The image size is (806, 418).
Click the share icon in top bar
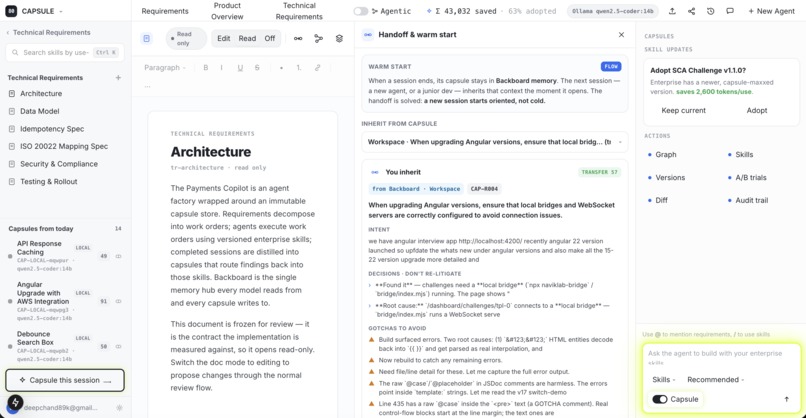(691, 11)
